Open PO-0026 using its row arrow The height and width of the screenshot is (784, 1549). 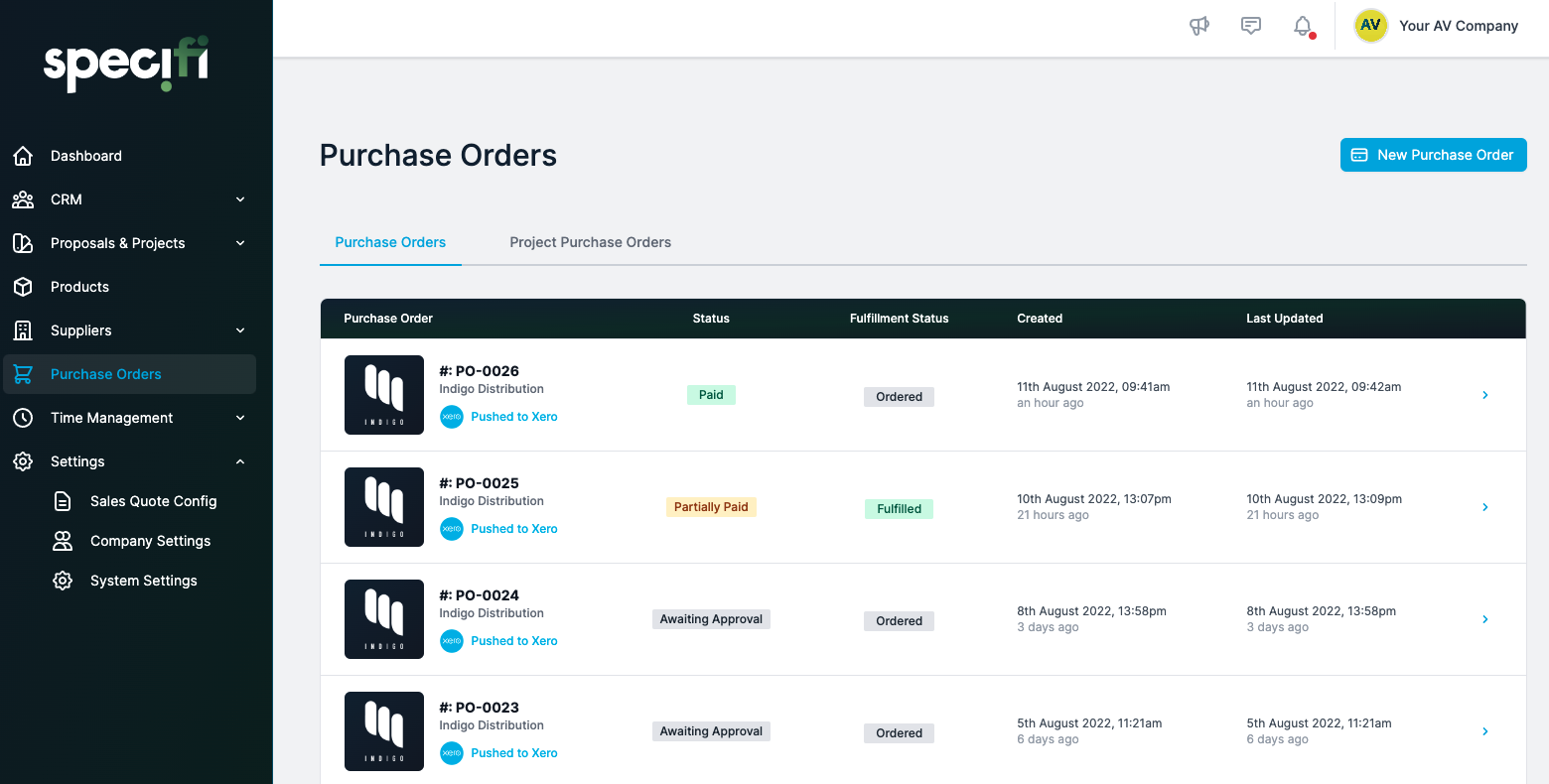pyautogui.click(x=1485, y=395)
